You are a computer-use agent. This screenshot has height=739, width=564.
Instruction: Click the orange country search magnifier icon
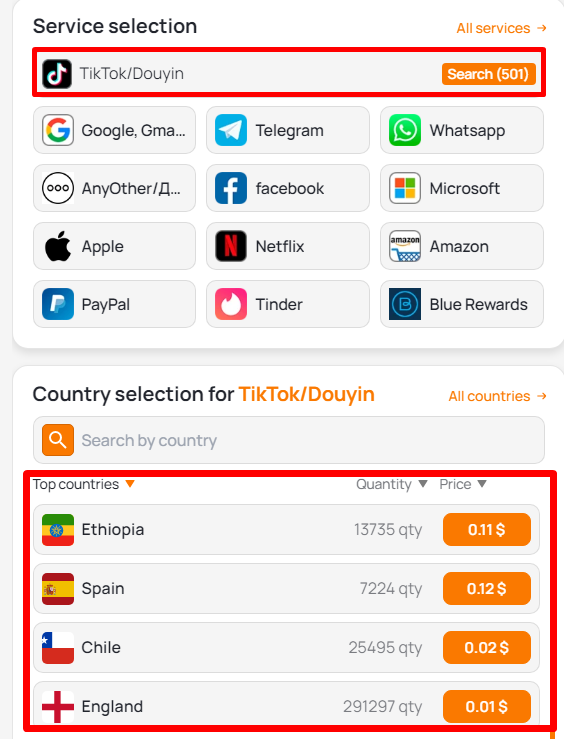click(x=58, y=440)
